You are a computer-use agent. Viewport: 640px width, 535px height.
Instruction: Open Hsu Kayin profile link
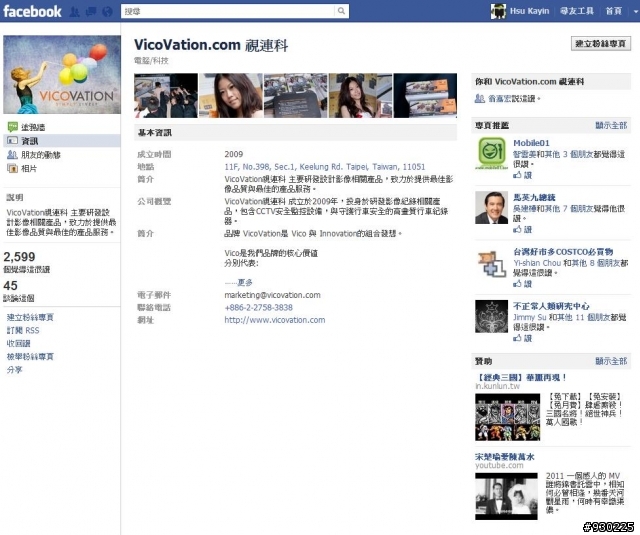pyautogui.click(x=529, y=11)
